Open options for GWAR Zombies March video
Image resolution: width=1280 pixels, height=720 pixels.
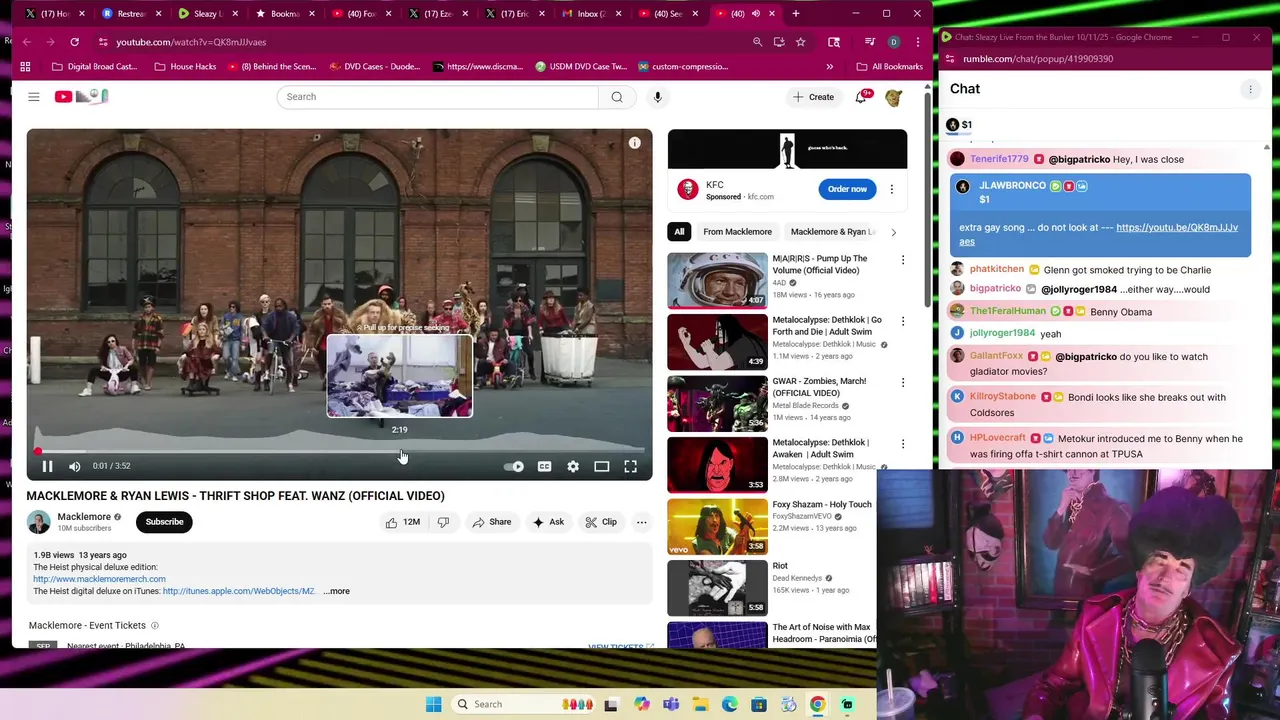pos(902,383)
